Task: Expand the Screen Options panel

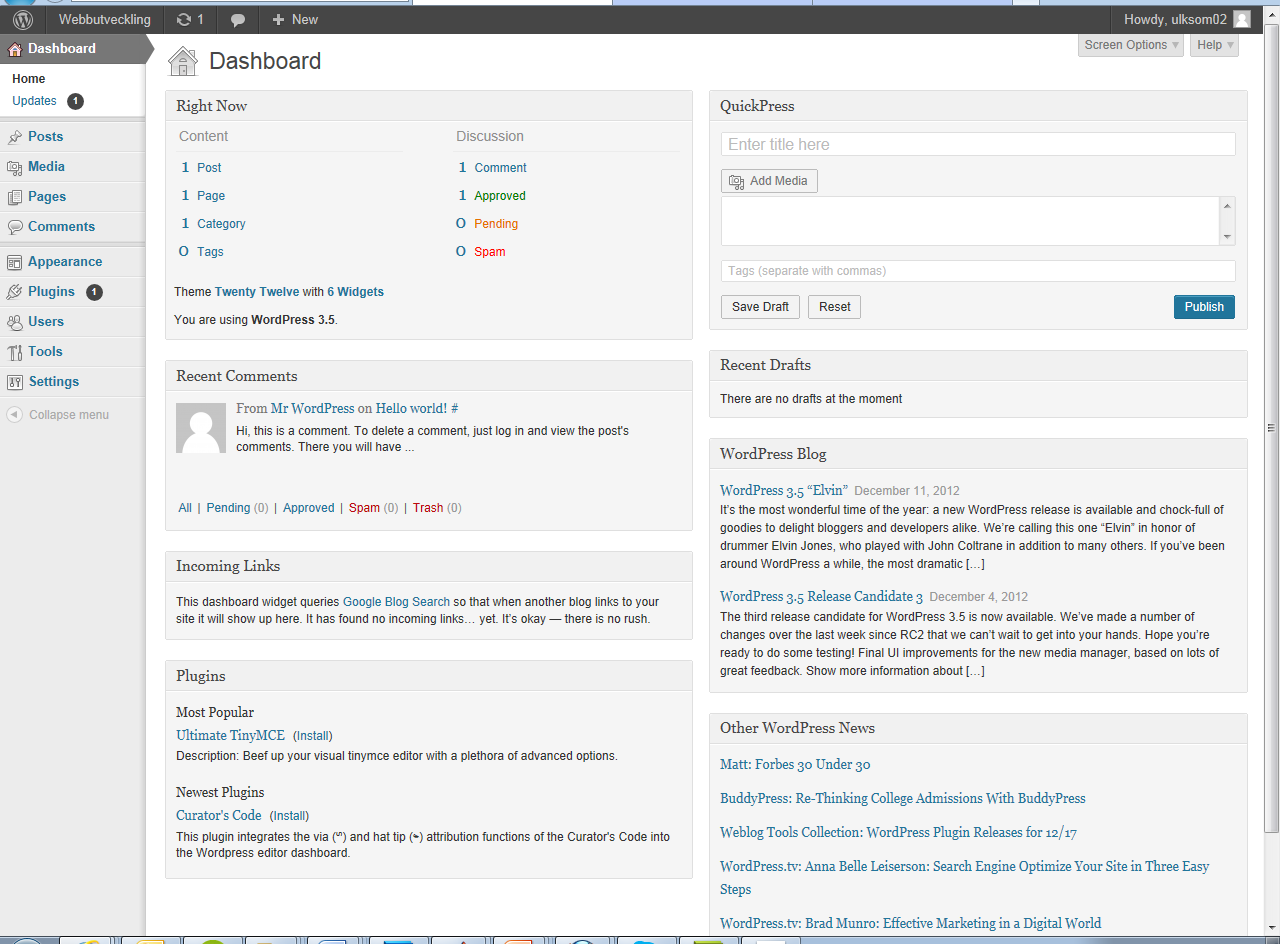Action: coord(1131,45)
